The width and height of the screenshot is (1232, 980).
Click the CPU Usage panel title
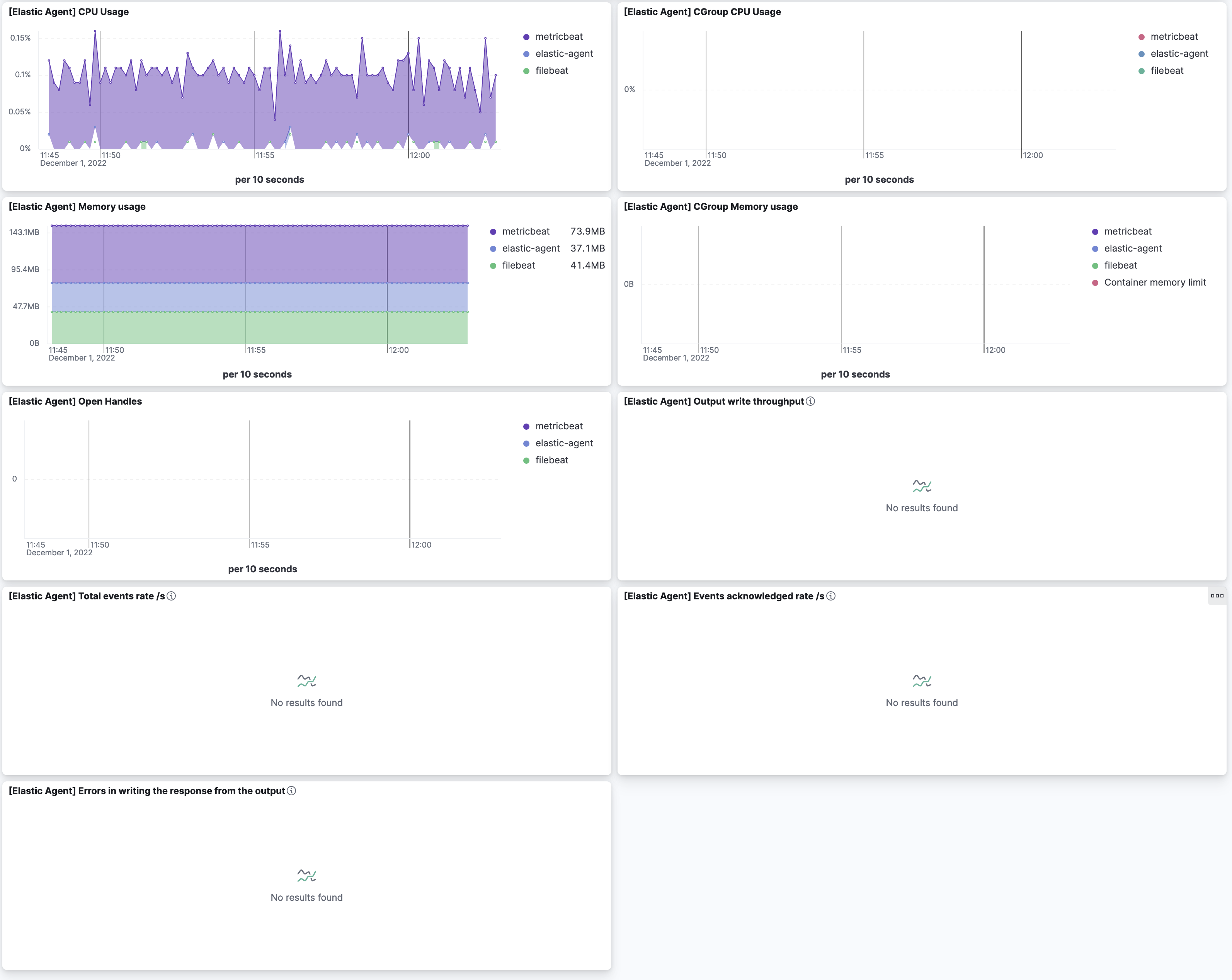(68, 12)
